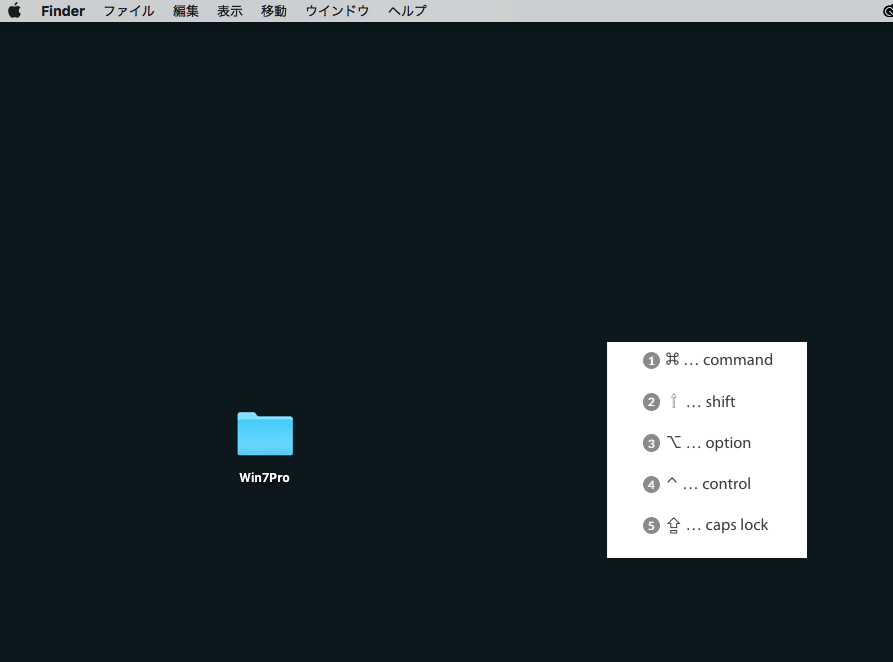
Task: Open the 移動 menu
Action: click(x=273, y=11)
